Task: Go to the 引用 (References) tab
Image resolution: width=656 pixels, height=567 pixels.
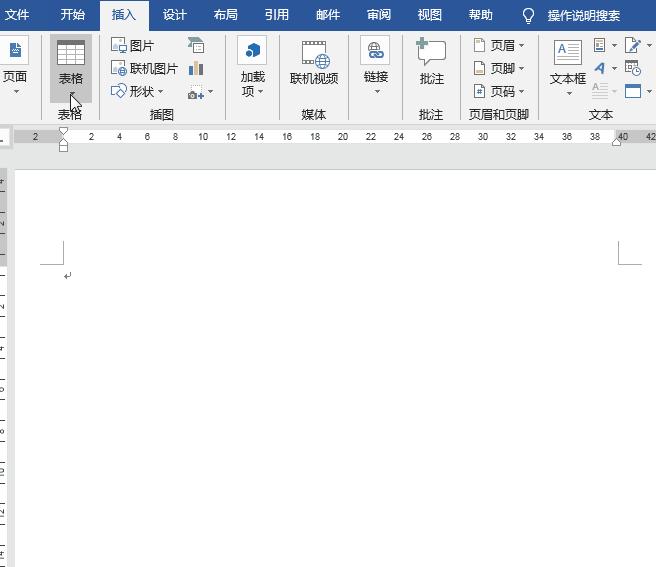Action: pyautogui.click(x=277, y=15)
